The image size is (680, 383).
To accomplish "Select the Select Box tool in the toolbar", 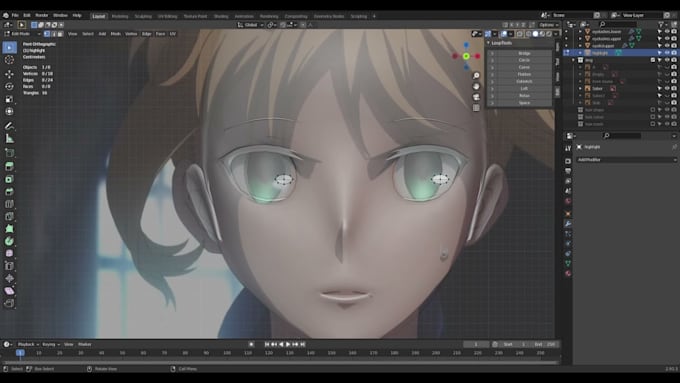I will coord(10,47).
